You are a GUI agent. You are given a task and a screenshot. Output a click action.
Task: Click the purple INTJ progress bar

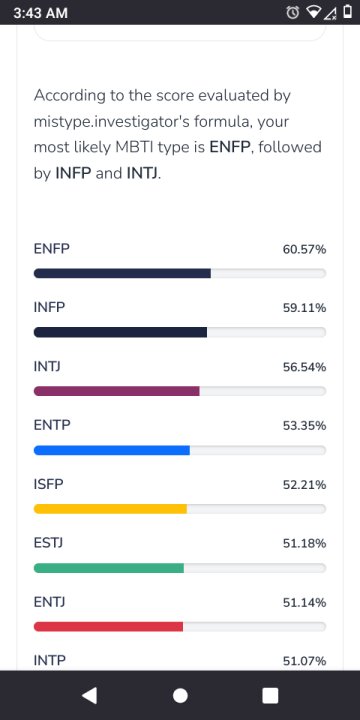180,391
